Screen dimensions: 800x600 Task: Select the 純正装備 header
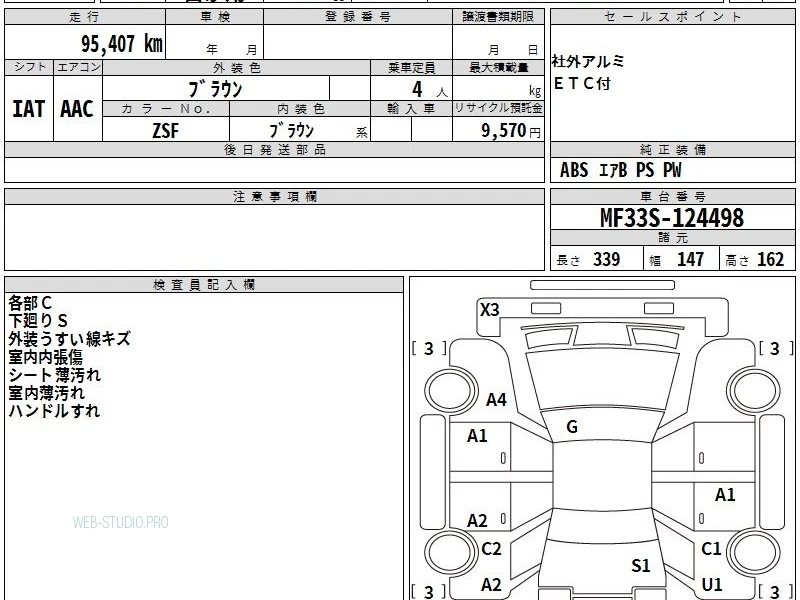(x=672, y=150)
